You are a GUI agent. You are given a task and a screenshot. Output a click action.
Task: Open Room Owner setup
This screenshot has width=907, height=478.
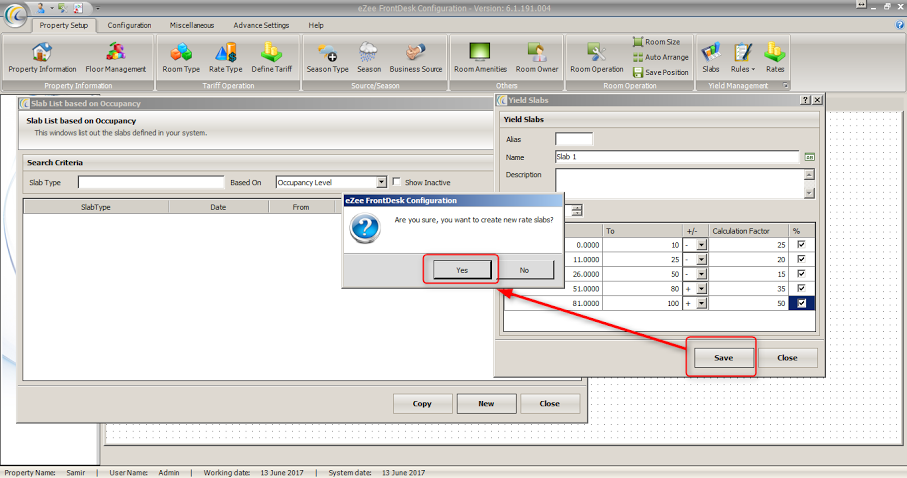pos(537,58)
